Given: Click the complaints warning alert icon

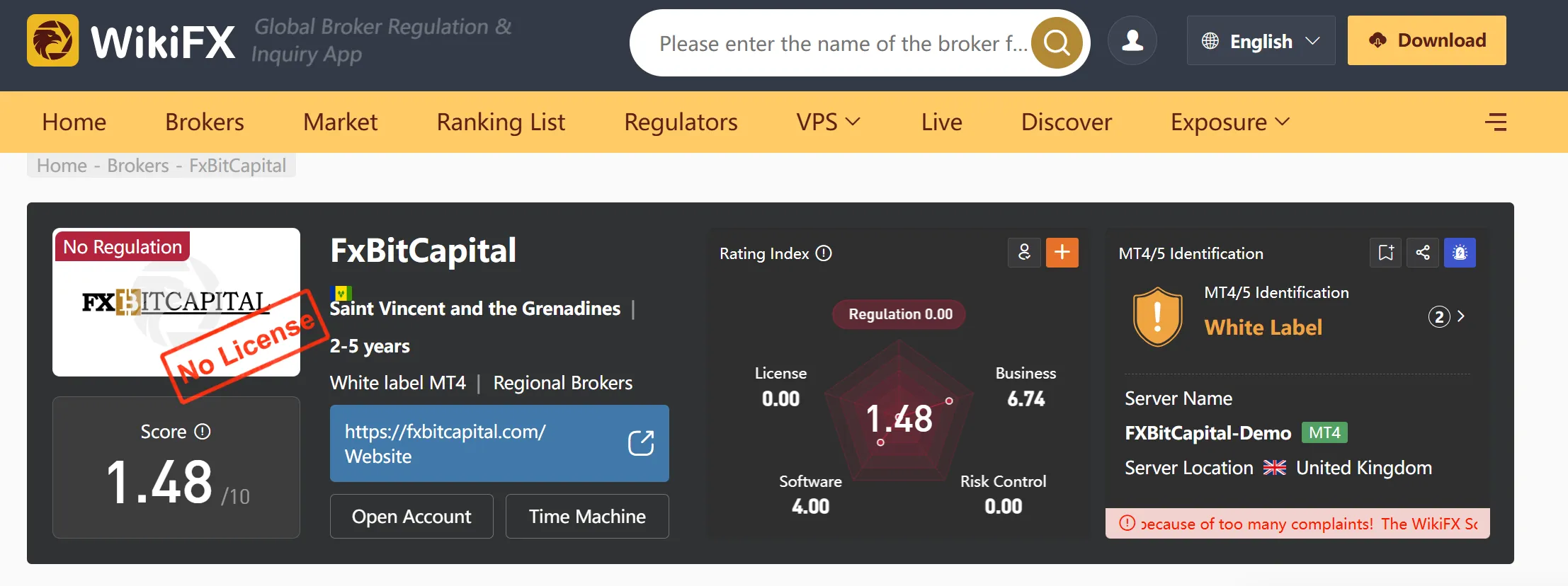Looking at the screenshot, I should coord(1127,523).
